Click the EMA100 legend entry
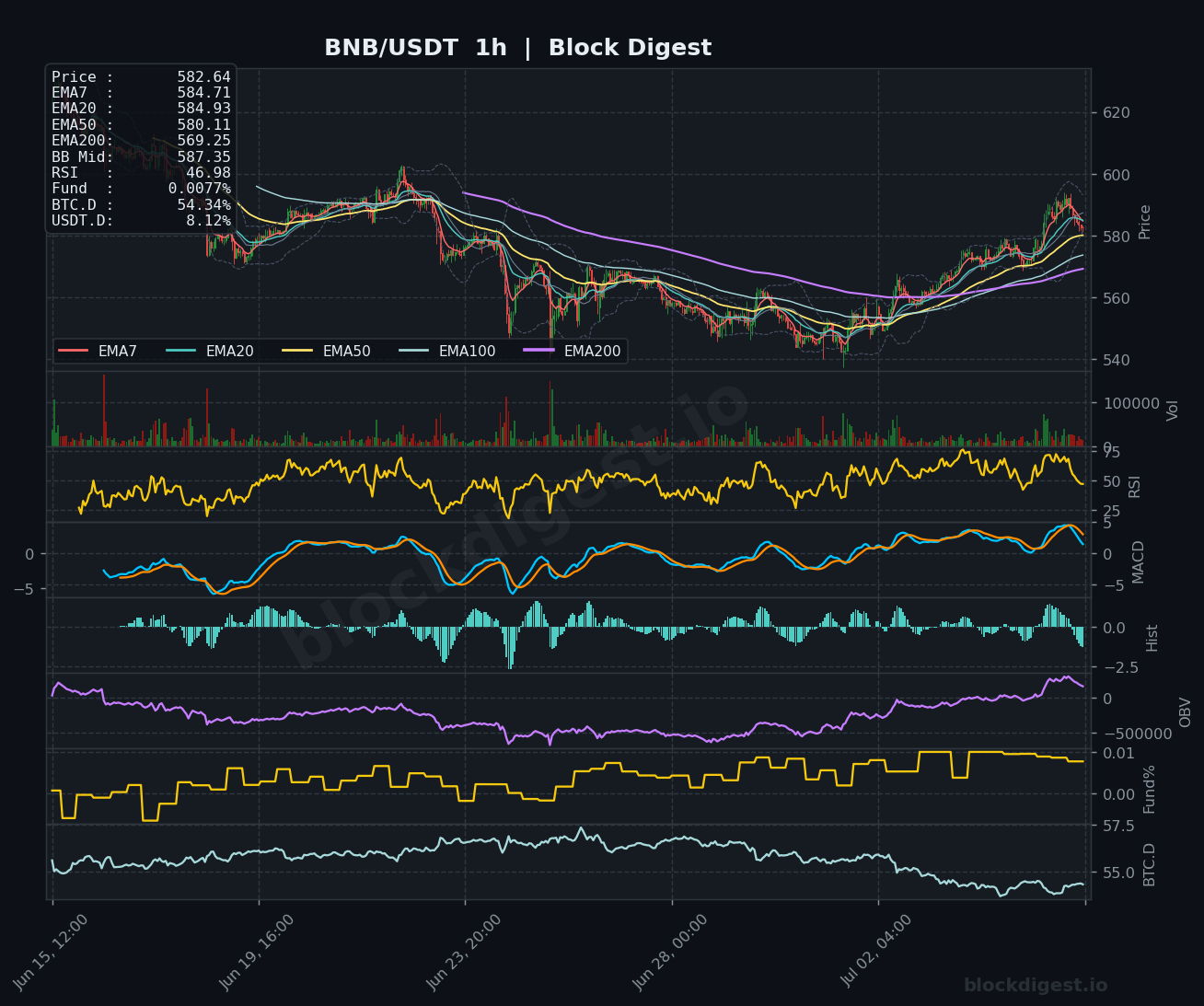This screenshot has width=1204, height=1006. point(447,351)
